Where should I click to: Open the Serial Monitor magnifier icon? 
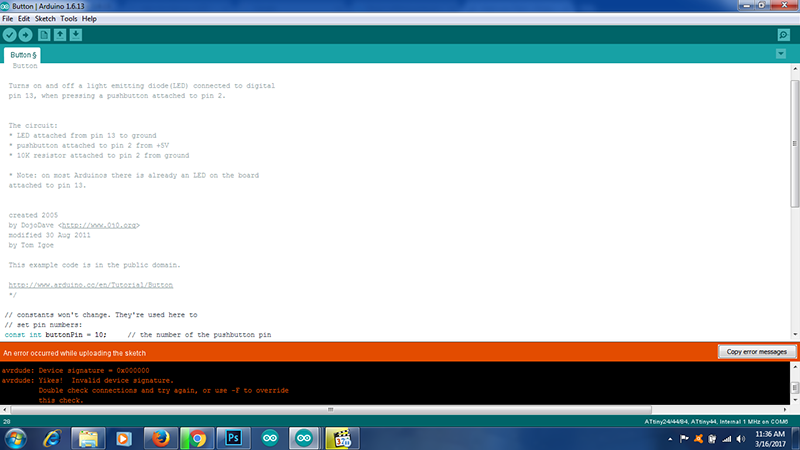tap(784, 35)
